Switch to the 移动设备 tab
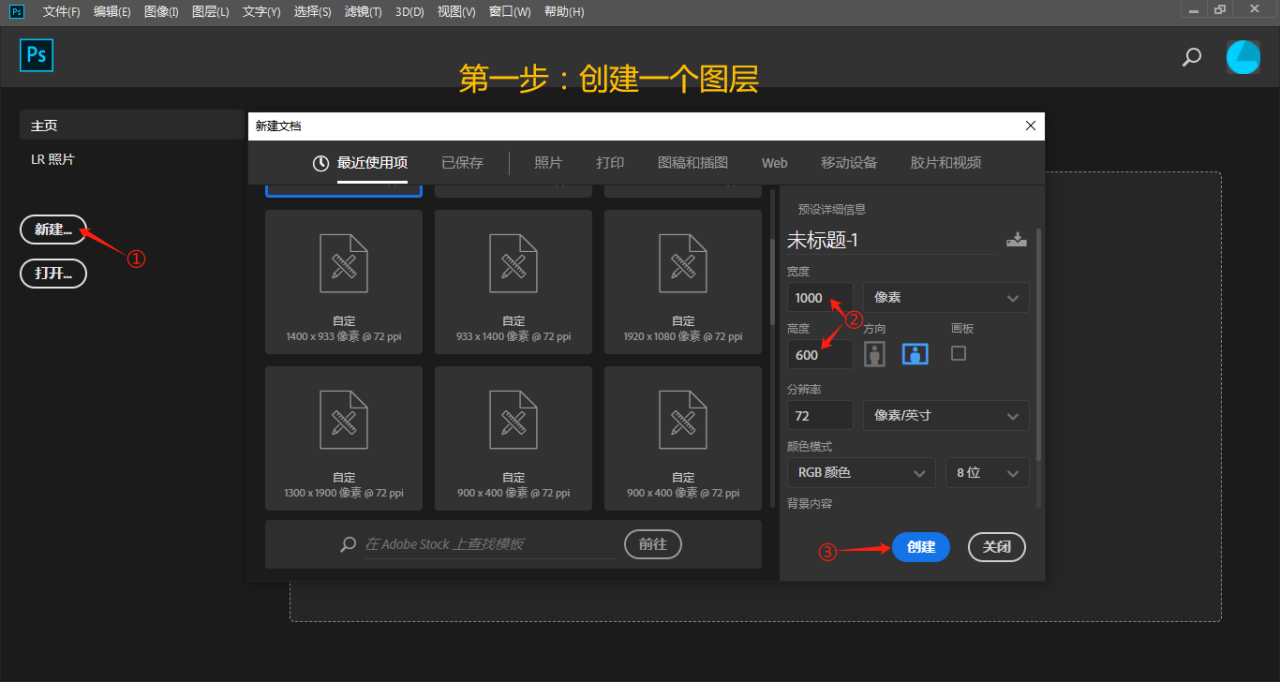1280x682 pixels. pyautogui.click(x=849, y=163)
